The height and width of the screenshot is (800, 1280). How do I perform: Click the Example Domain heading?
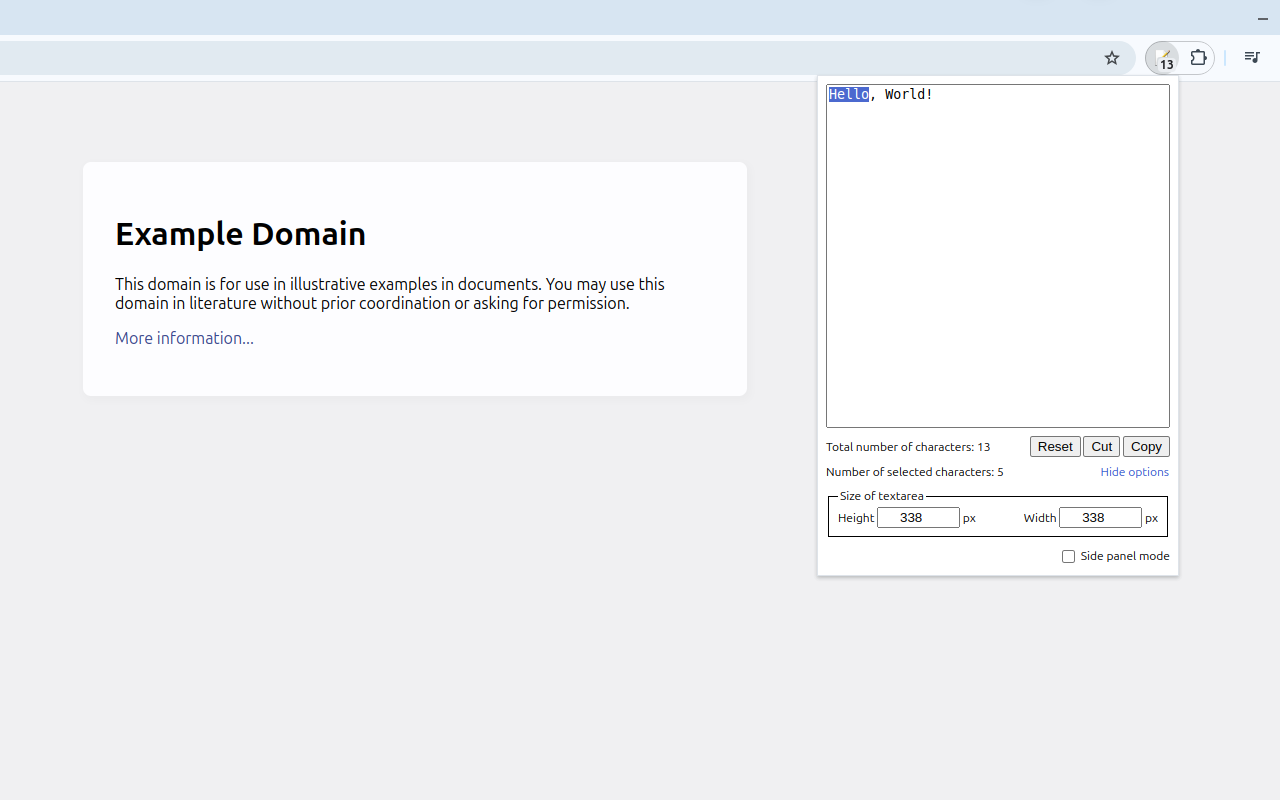coord(240,234)
